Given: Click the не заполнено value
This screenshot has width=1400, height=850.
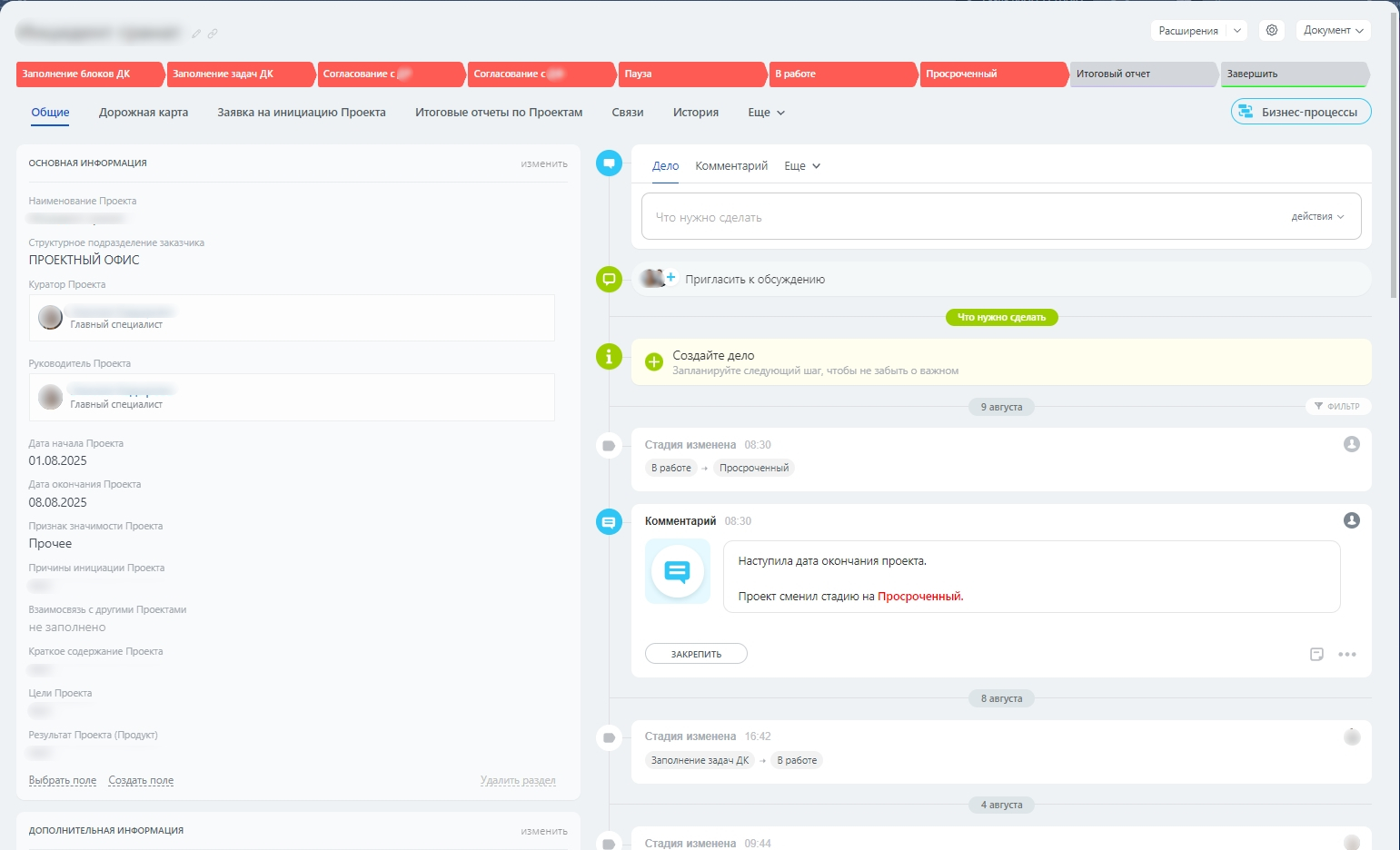Looking at the screenshot, I should (67, 628).
